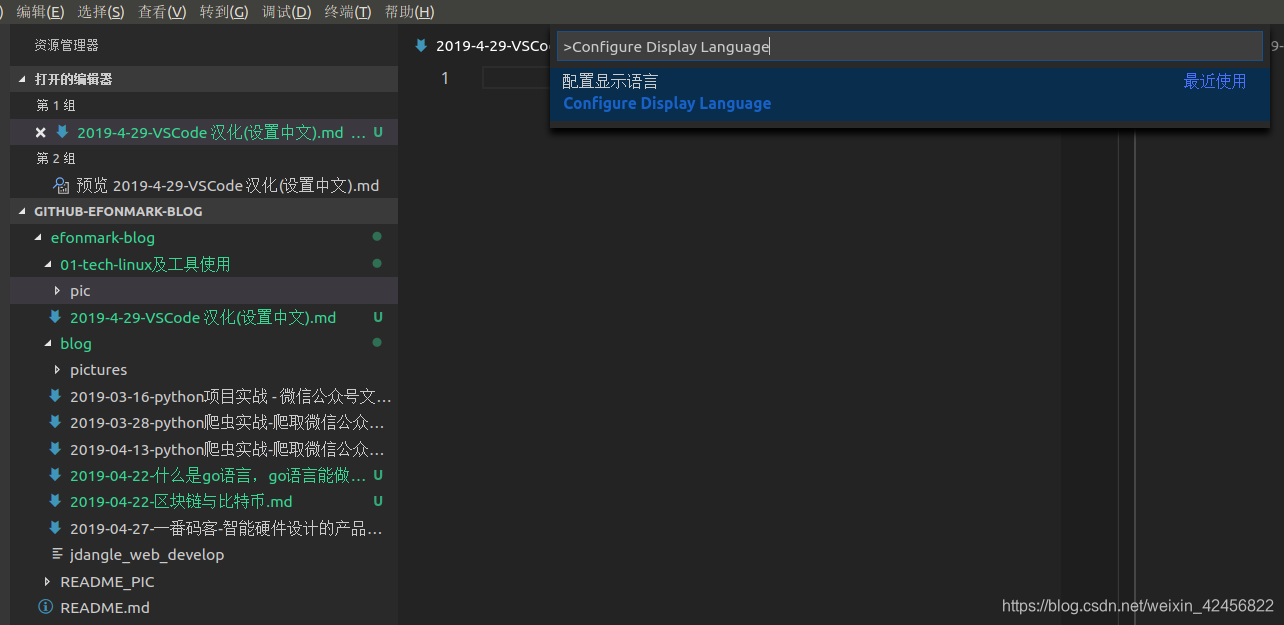Open the 转到(G) menu
This screenshot has width=1284, height=625.
[224, 12]
